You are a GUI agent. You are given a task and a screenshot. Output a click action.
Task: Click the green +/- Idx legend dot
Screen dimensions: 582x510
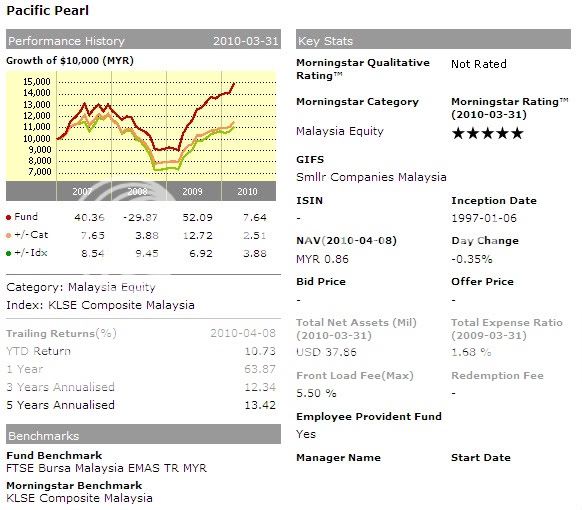9,254
